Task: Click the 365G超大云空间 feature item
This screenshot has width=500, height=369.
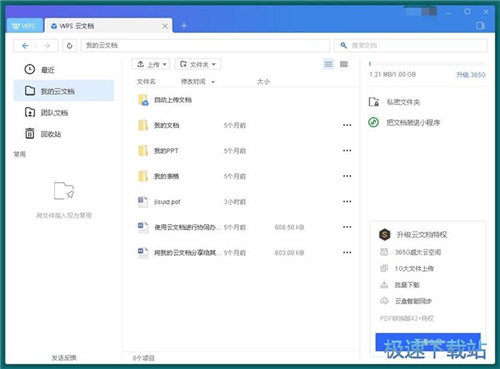Action: point(411,252)
